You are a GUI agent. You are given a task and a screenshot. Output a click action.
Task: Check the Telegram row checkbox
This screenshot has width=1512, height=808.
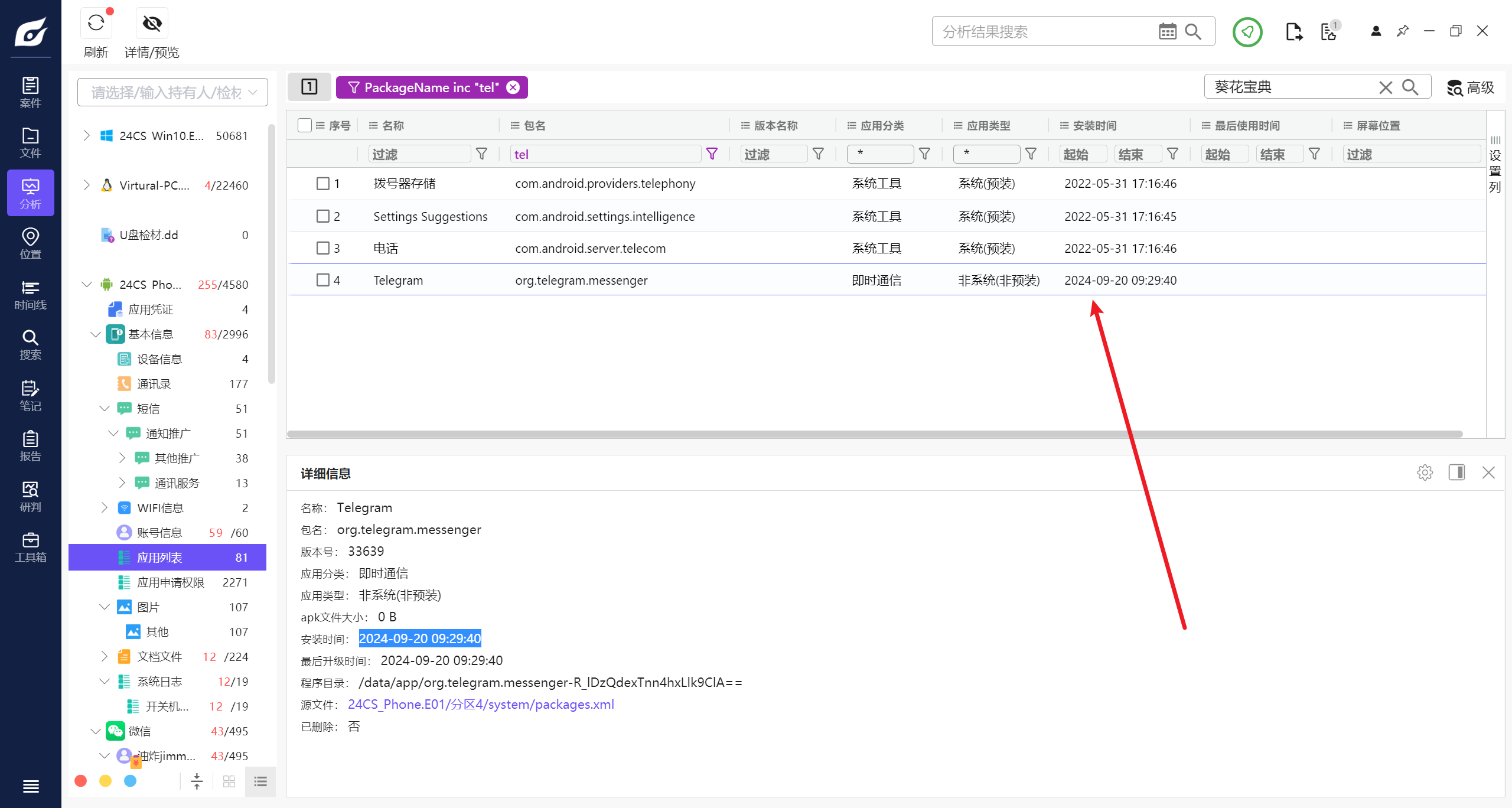pyautogui.click(x=322, y=280)
